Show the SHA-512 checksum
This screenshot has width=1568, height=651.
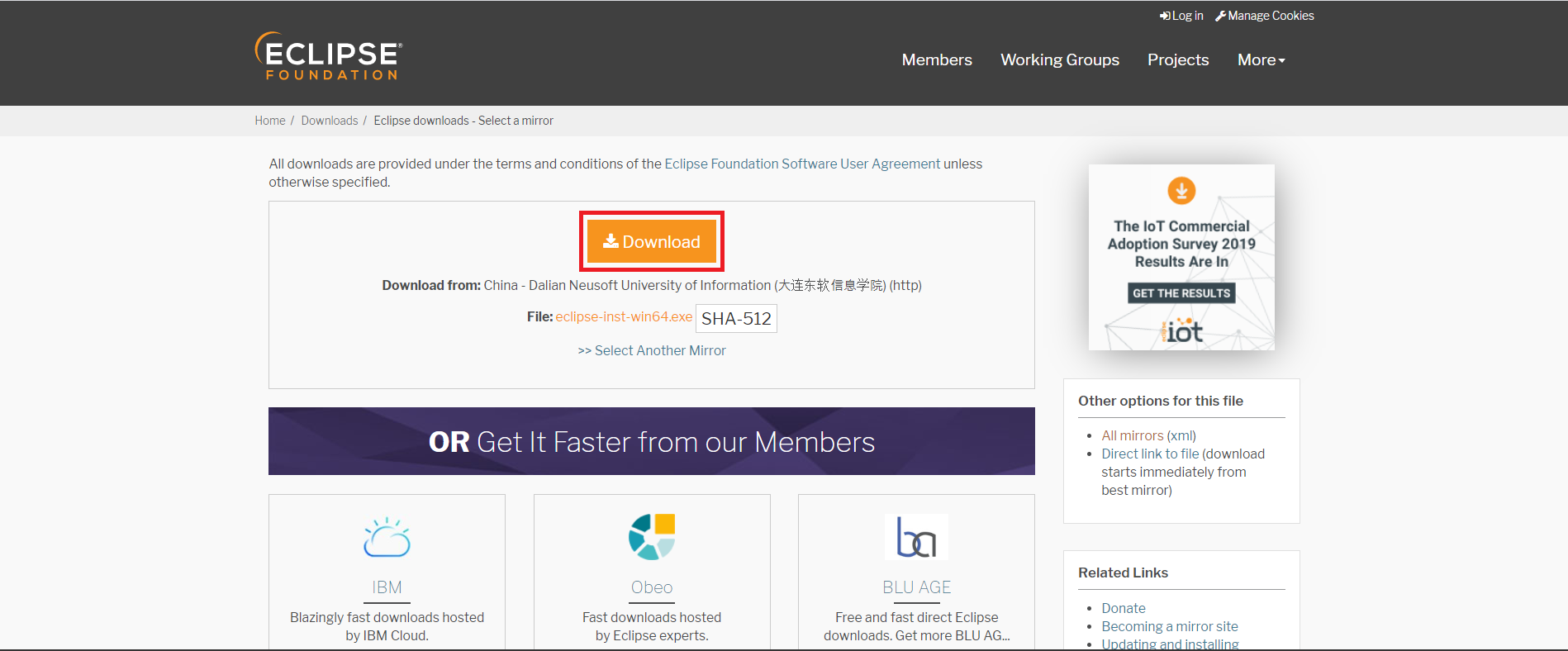point(736,318)
